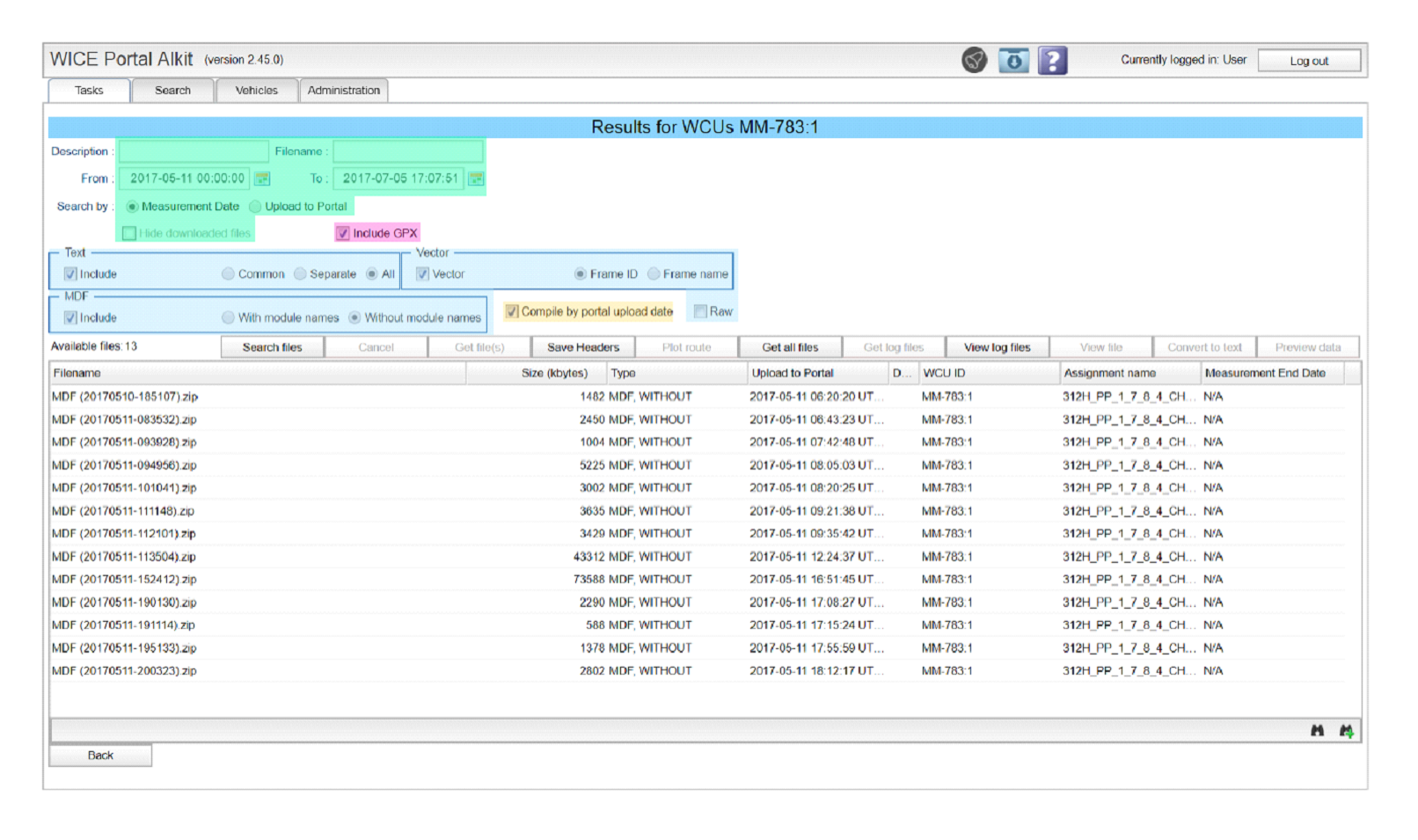Click the Save Headers button
Viewport: 1418px width, 840px height.
(583, 347)
